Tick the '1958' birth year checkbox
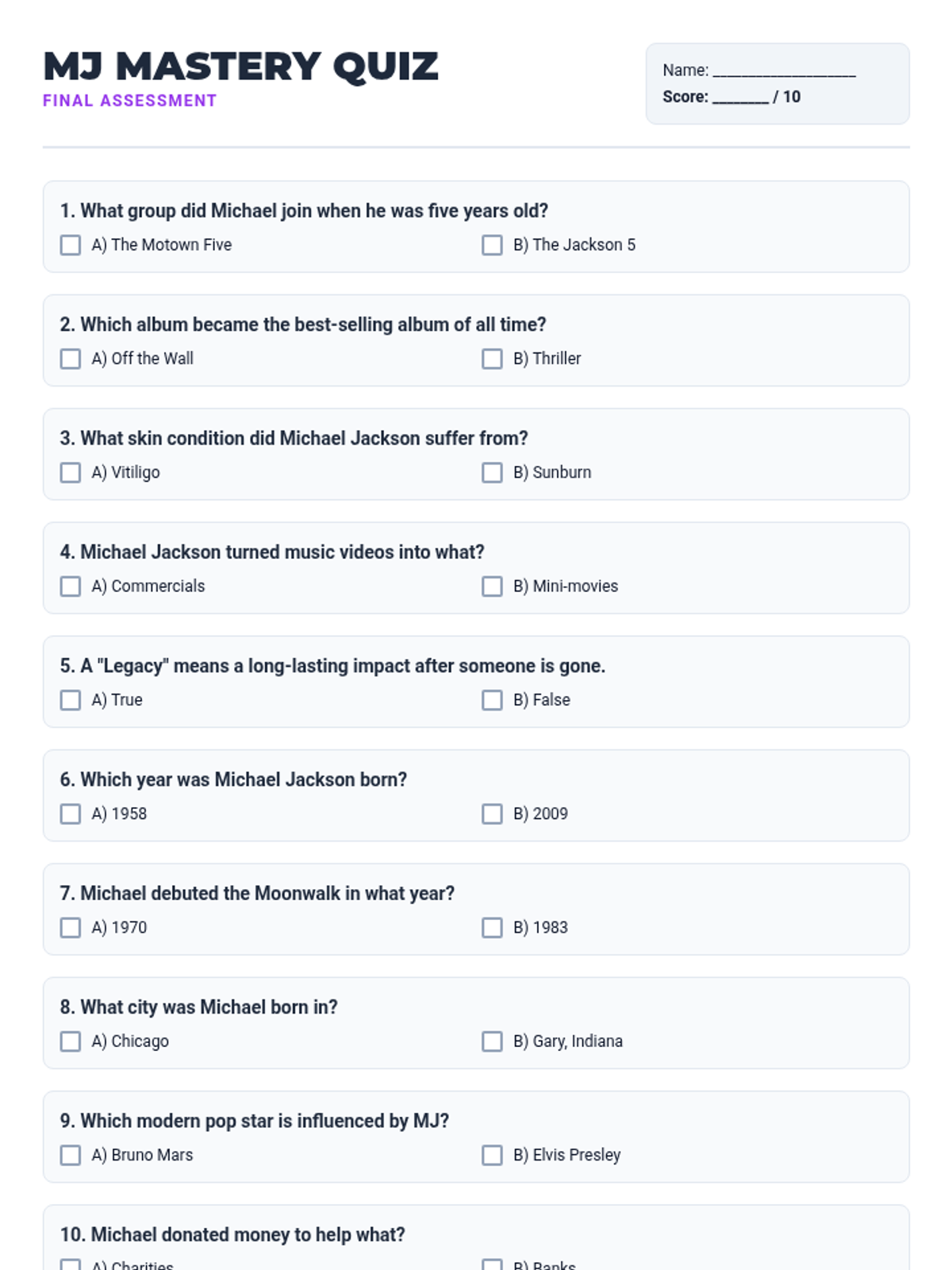 [71, 814]
